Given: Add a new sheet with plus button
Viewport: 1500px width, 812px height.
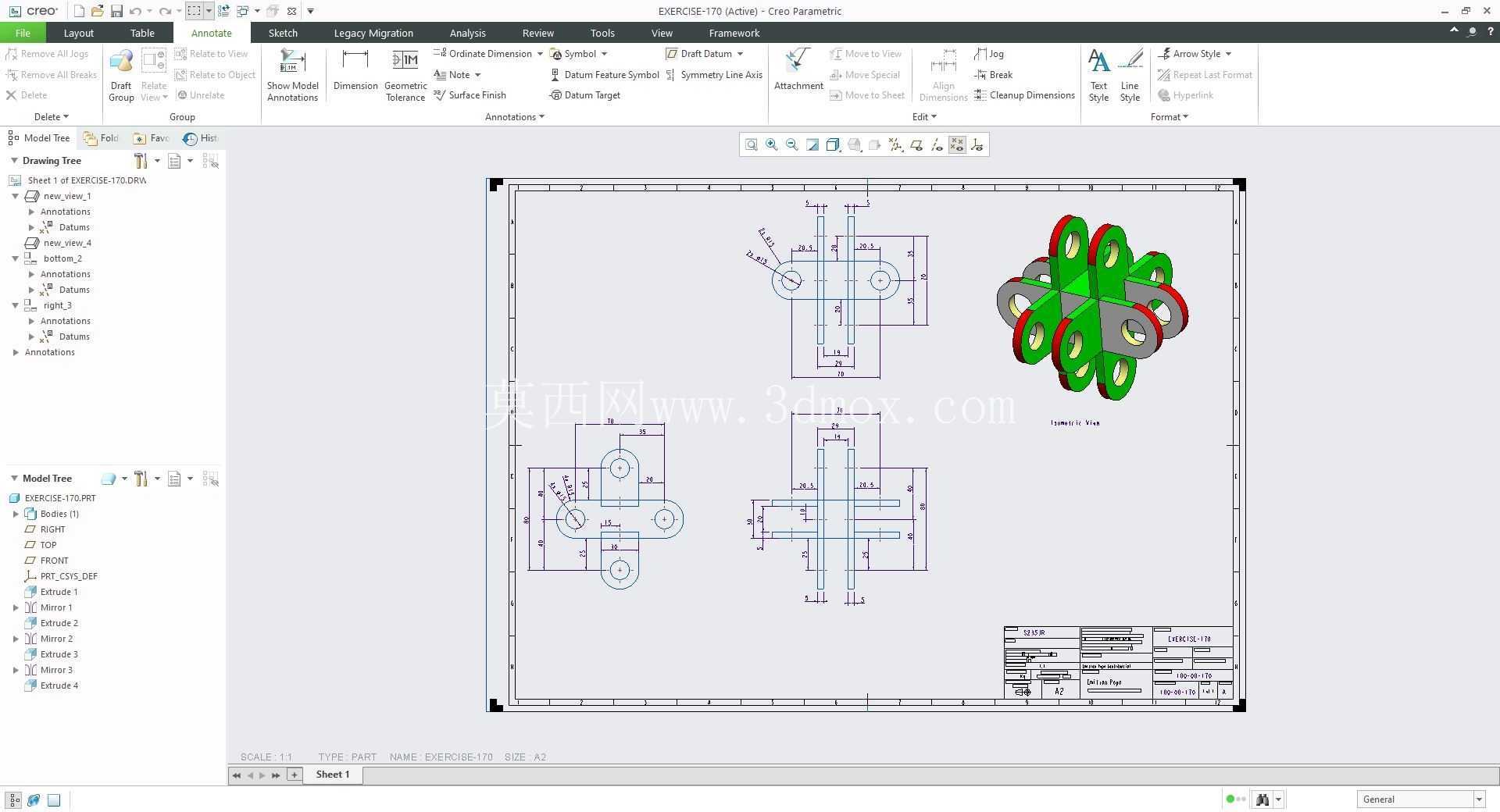Looking at the screenshot, I should coord(295,775).
